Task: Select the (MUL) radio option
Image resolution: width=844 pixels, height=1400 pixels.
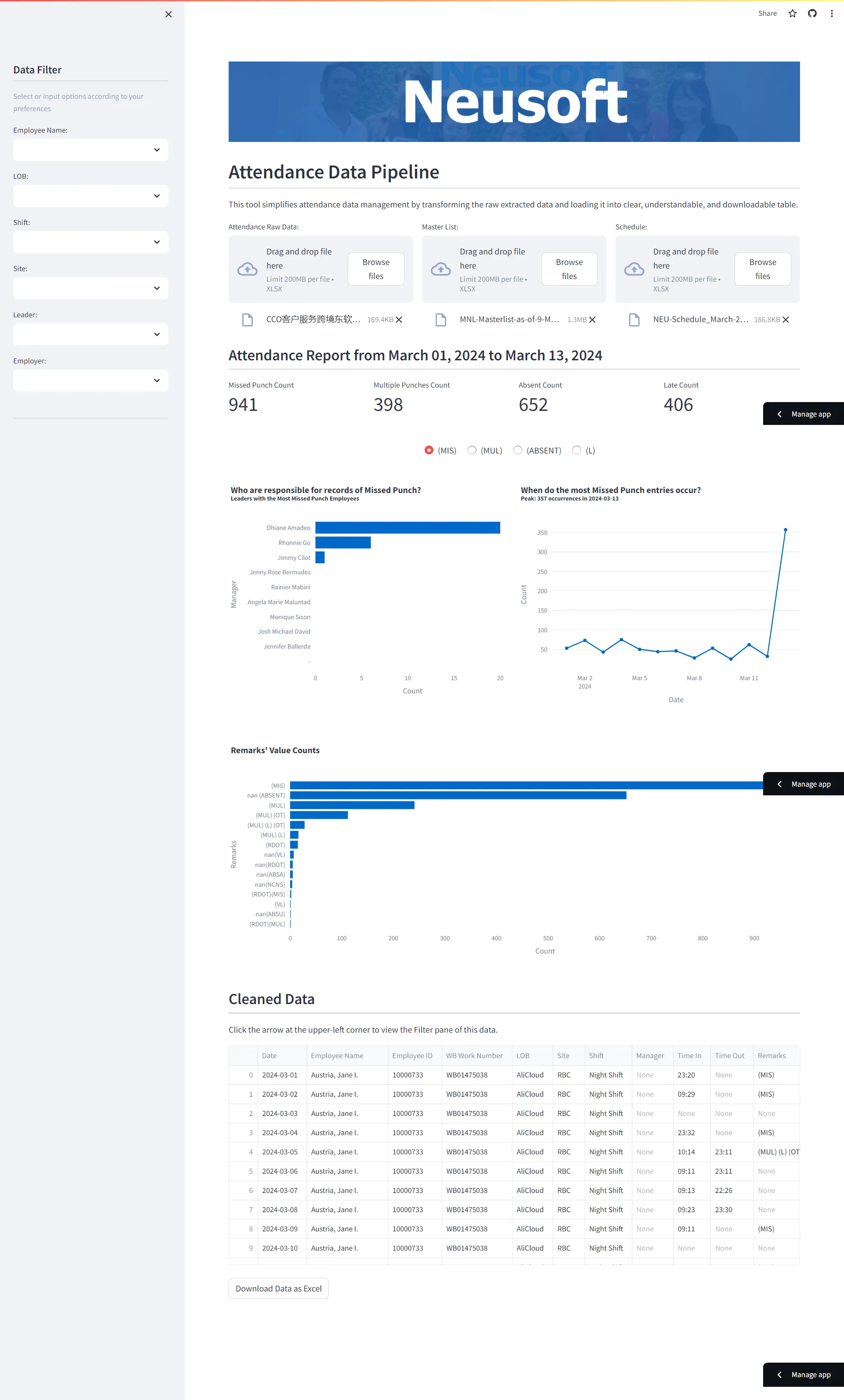Action: 472,450
